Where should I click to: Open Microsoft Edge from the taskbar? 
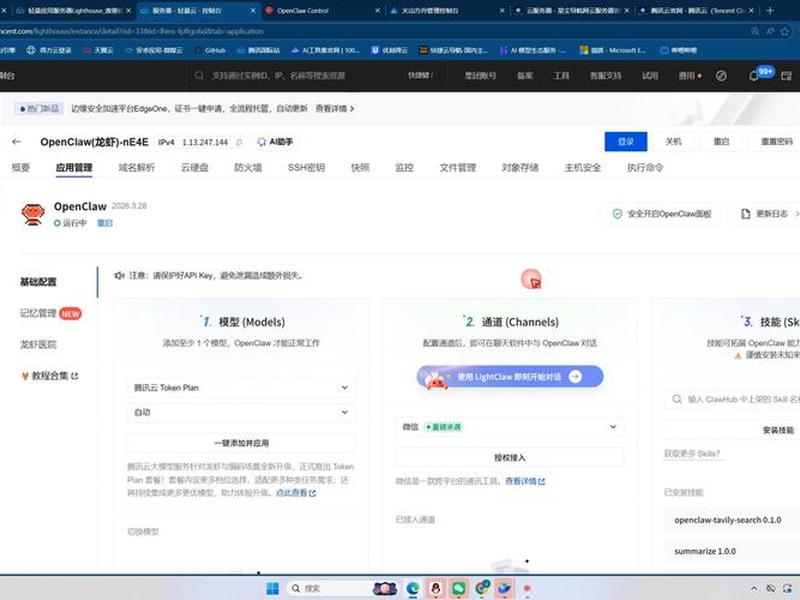click(x=413, y=588)
